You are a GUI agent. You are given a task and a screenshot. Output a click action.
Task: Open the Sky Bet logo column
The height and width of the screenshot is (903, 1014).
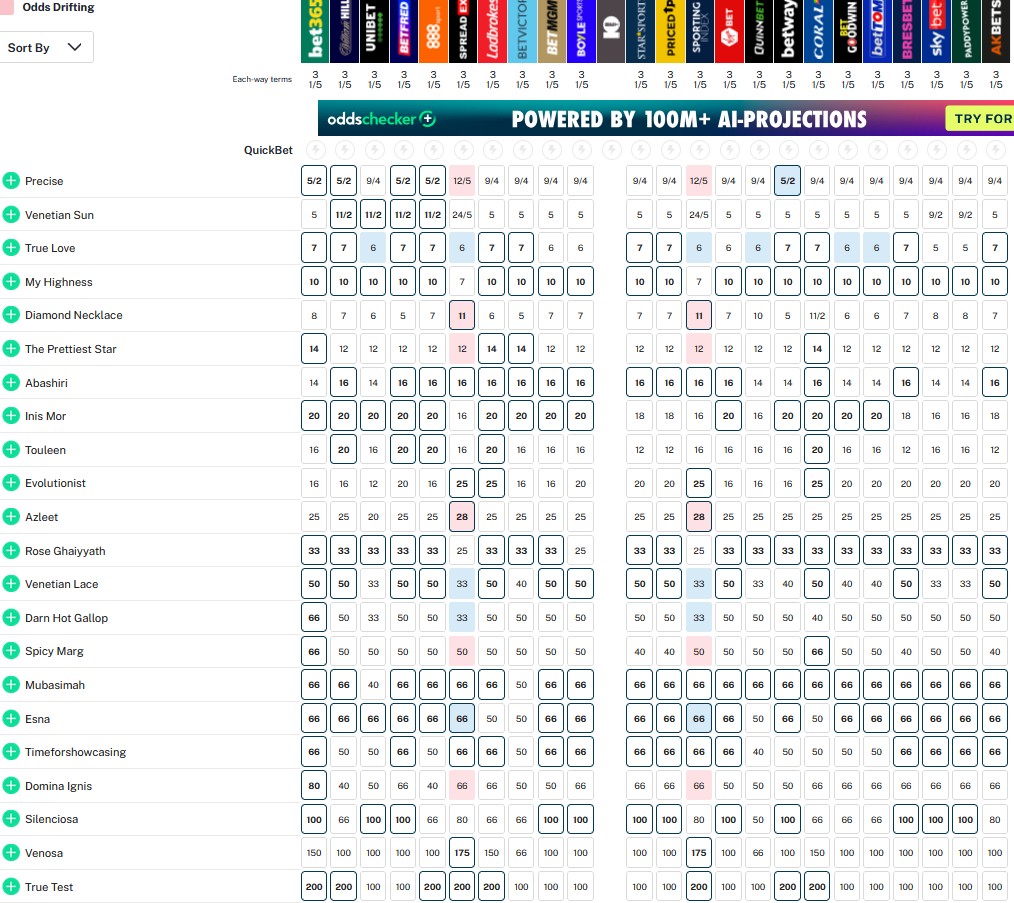tap(936, 32)
